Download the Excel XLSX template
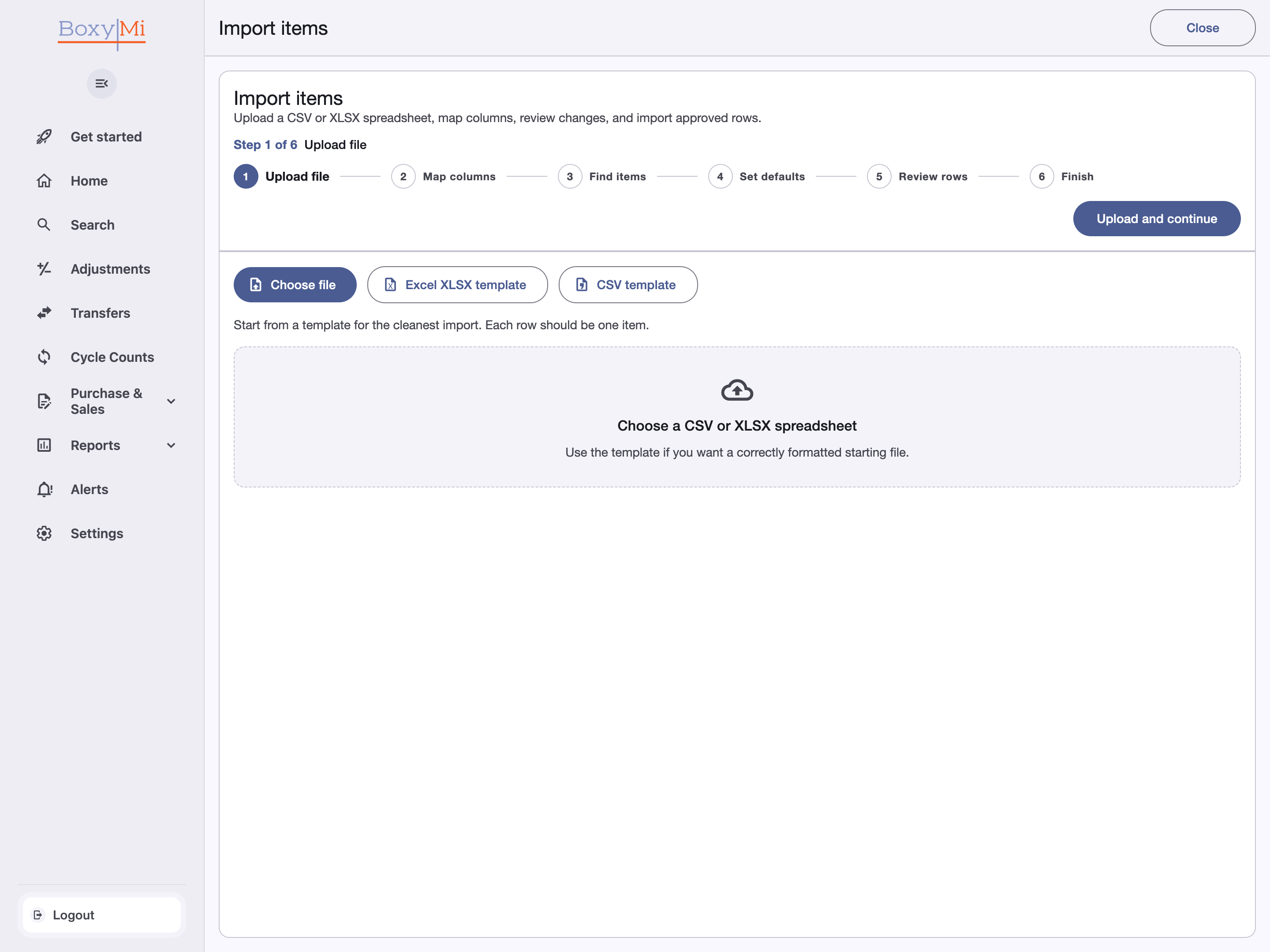This screenshot has width=1270, height=952. pyautogui.click(x=457, y=285)
